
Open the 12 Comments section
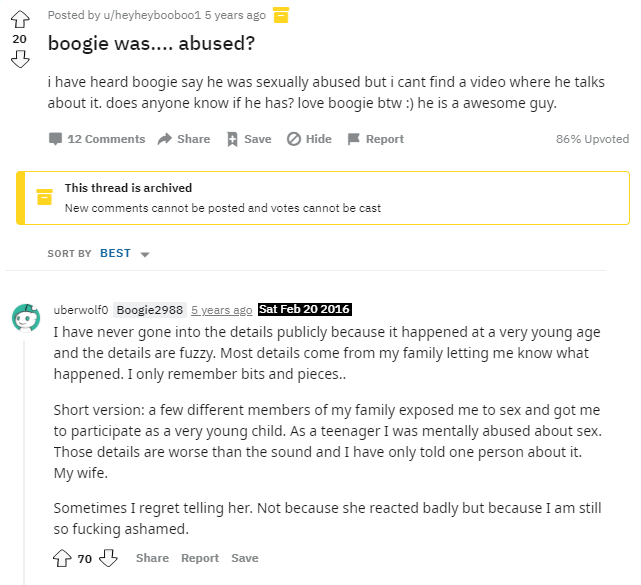pos(97,139)
